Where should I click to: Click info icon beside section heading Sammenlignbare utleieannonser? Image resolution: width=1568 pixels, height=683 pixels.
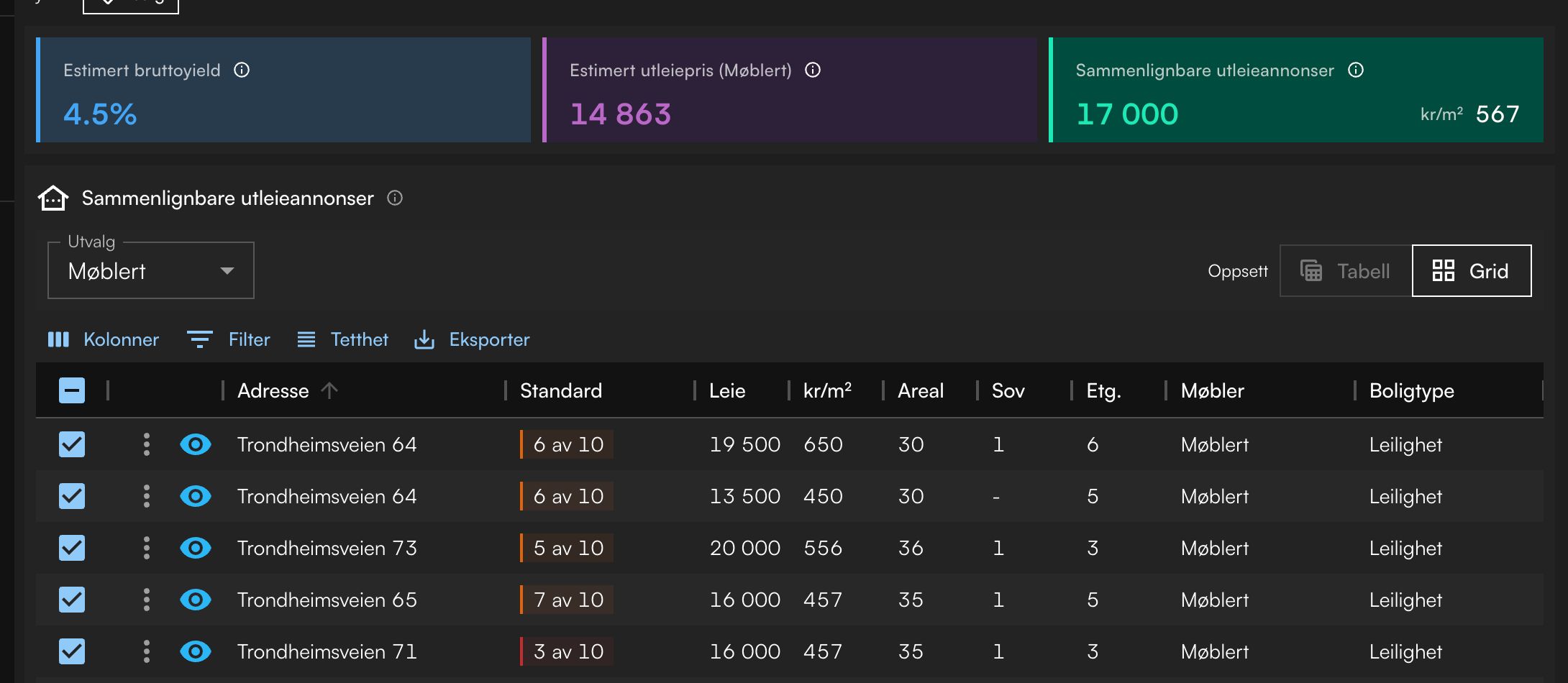tap(395, 198)
